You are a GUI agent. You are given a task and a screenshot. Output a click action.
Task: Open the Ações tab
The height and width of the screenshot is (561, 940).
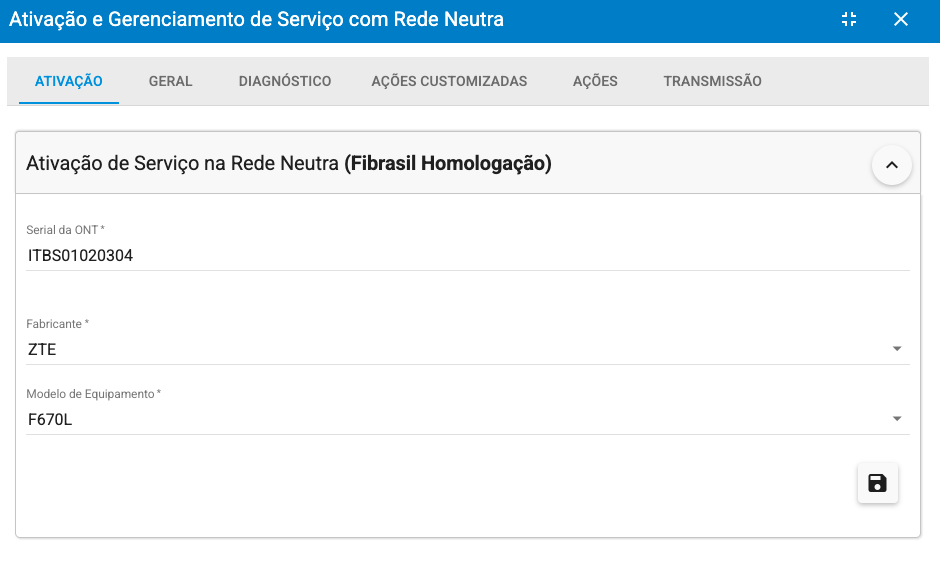point(595,81)
